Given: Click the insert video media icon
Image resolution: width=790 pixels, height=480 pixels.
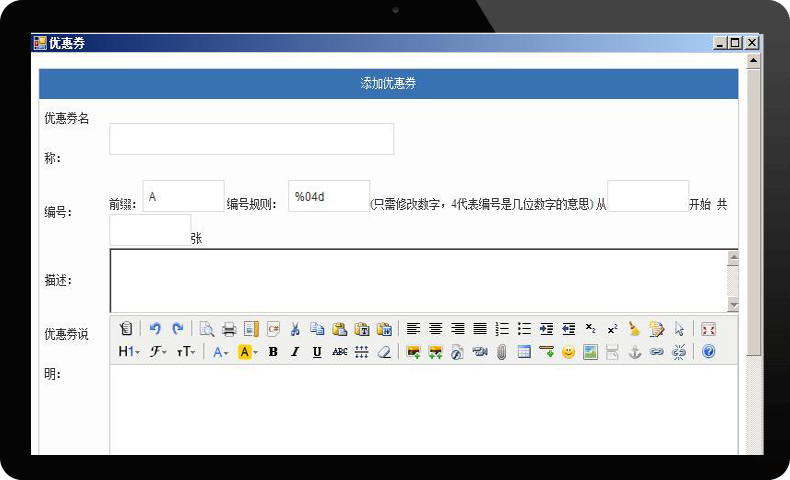Looking at the screenshot, I should click(x=480, y=352).
